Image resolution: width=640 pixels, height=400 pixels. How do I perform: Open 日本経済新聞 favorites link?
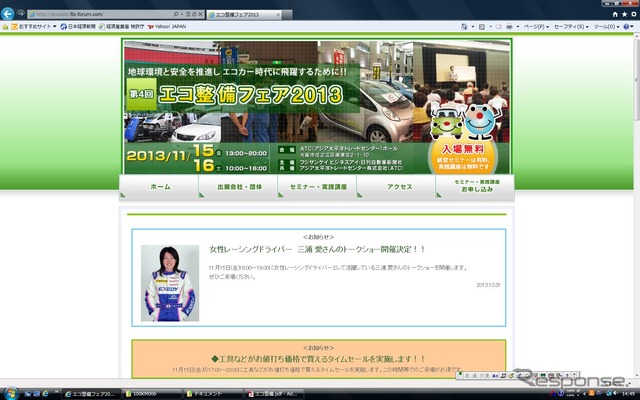tap(78, 27)
